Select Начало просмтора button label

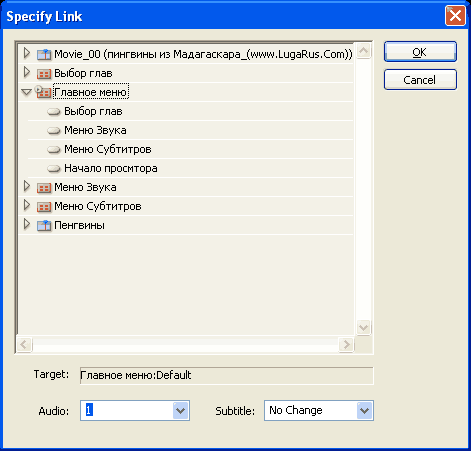(x=111, y=168)
